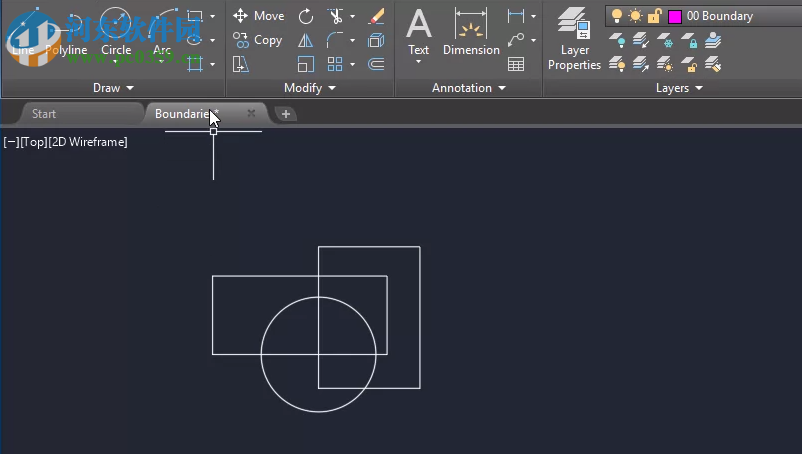Screen dimensions: 802x454
Task: Open the Rectangle tool dropdown arrow
Action: (212, 16)
